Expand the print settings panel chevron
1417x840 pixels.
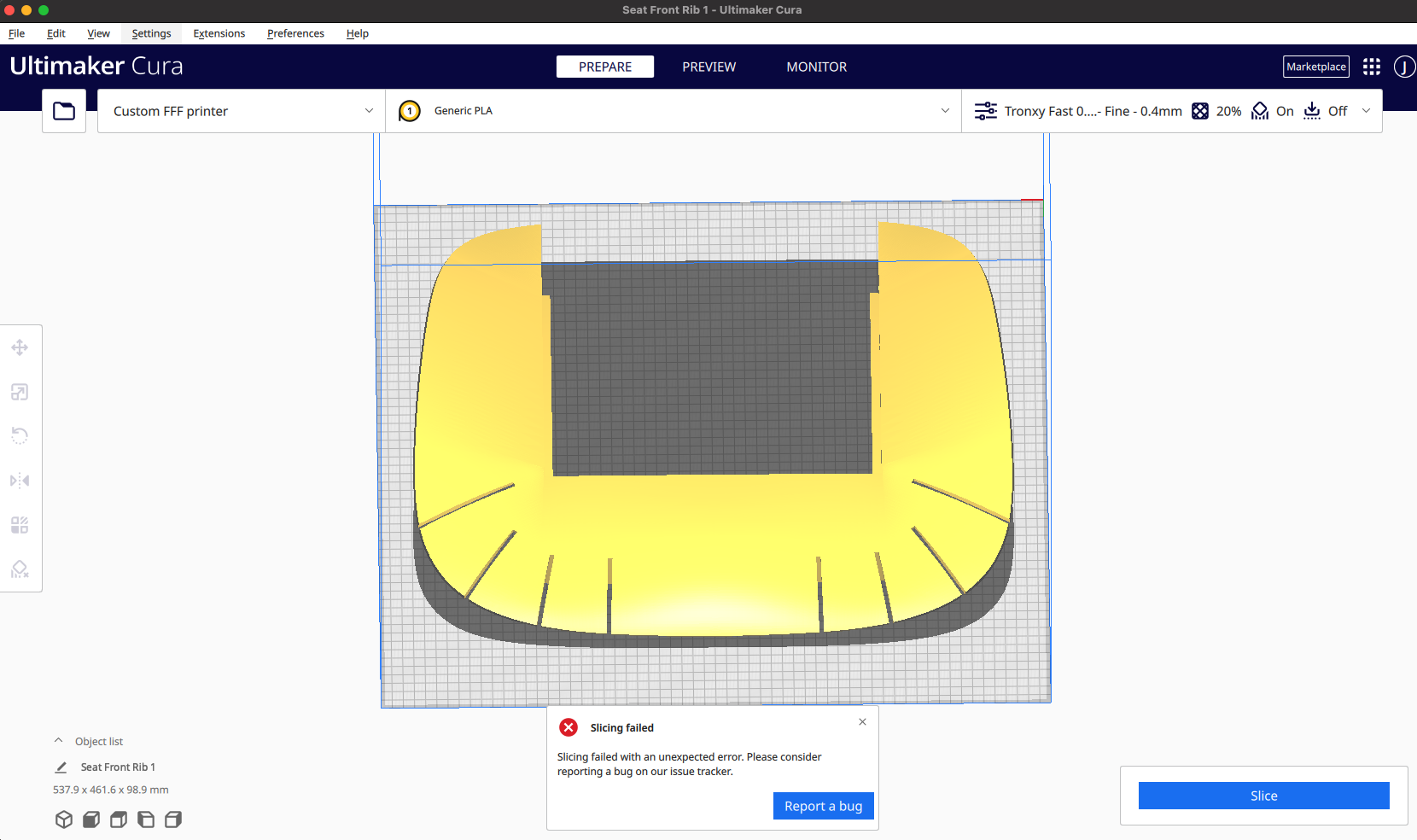[1366, 111]
